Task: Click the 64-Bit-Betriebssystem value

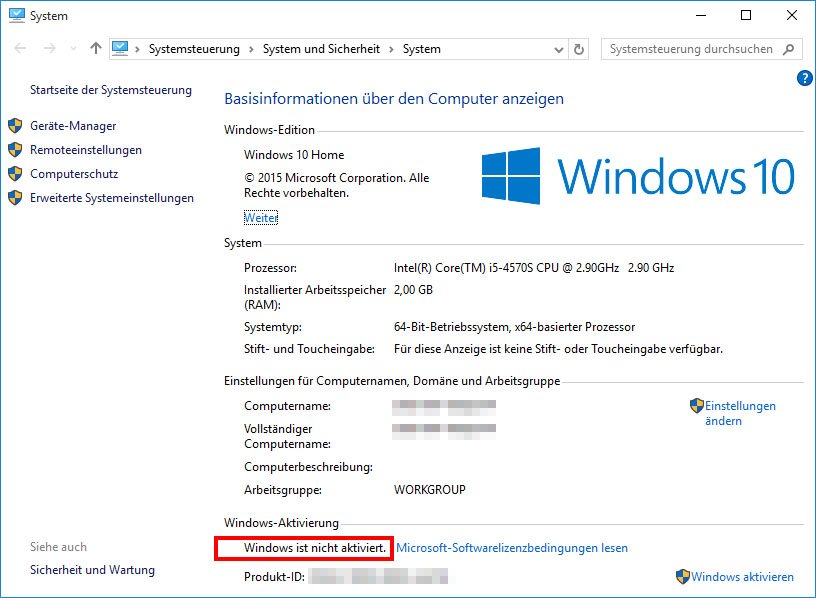Action: click(514, 327)
